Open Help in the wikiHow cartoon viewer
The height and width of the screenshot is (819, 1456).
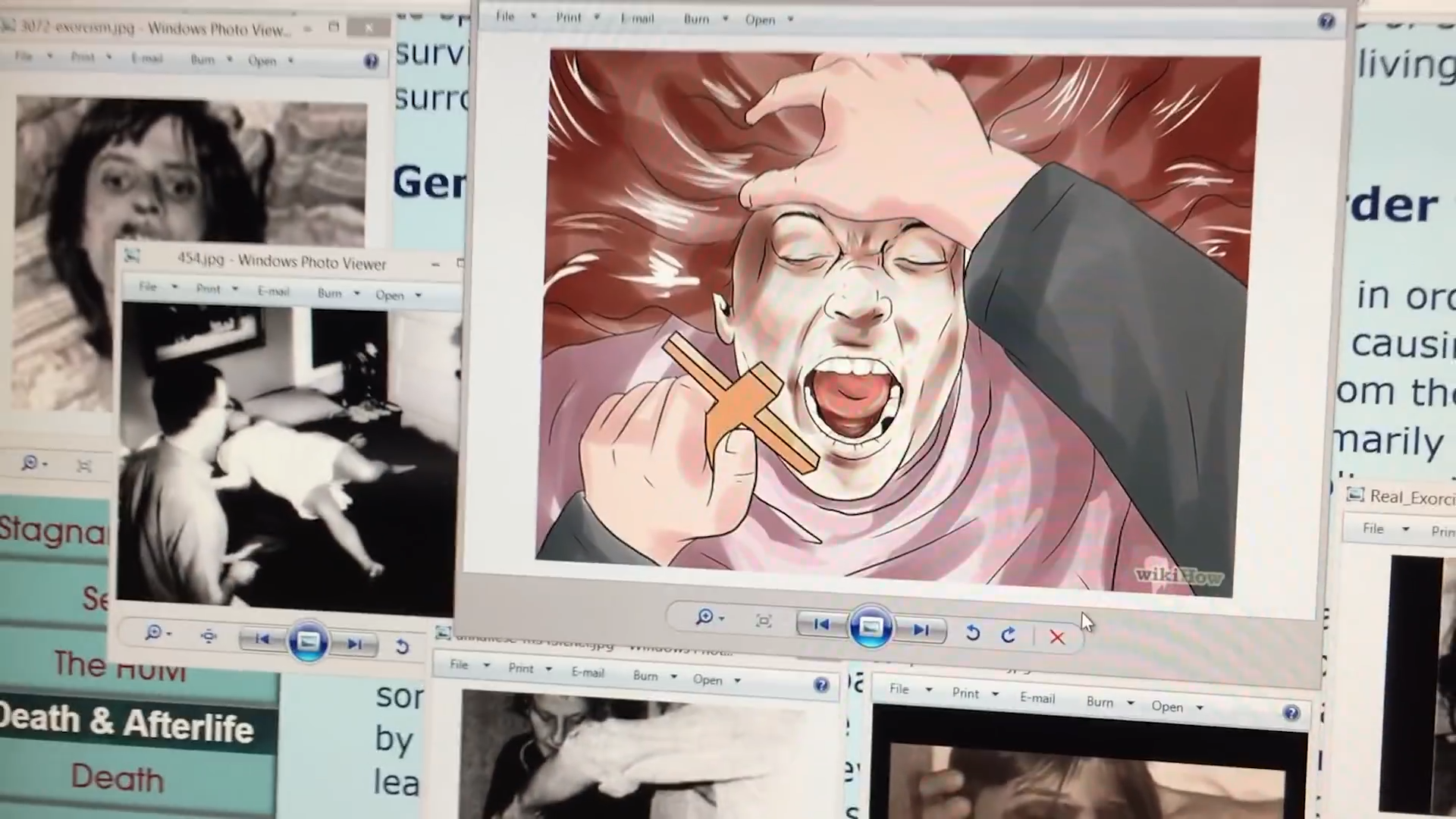point(1326,21)
